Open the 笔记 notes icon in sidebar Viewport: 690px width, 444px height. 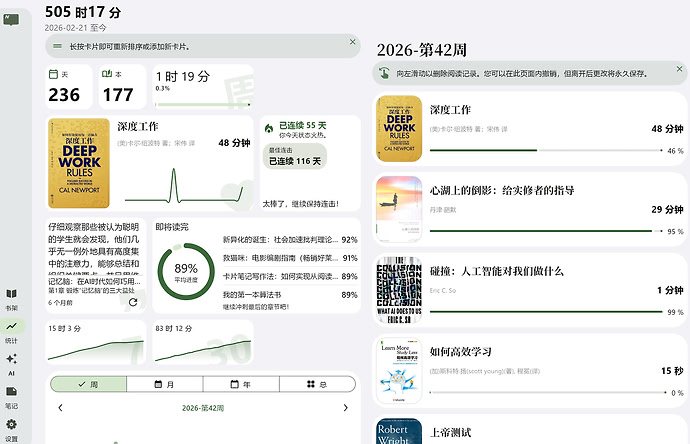click(11, 391)
